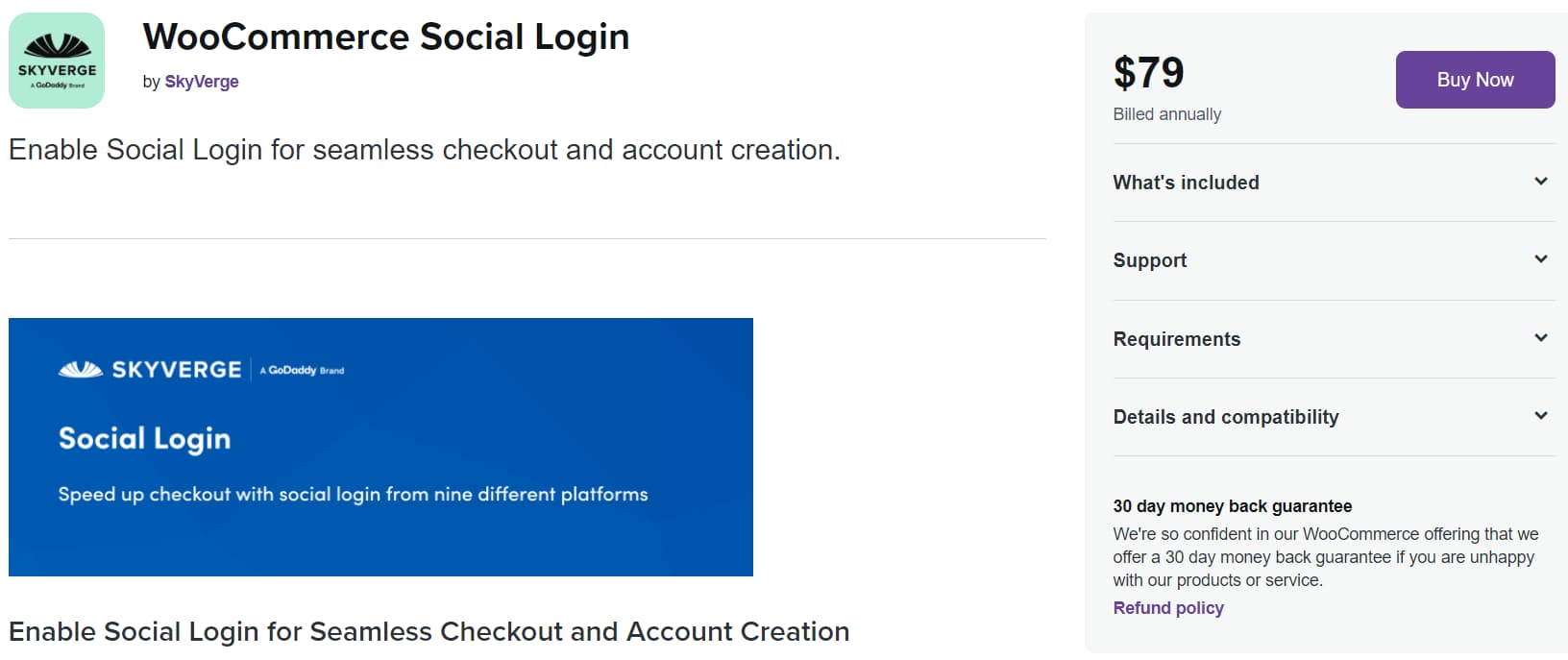The width and height of the screenshot is (1568, 660).
Task: Click the WooCommerce Social Login title
Action: point(385,37)
